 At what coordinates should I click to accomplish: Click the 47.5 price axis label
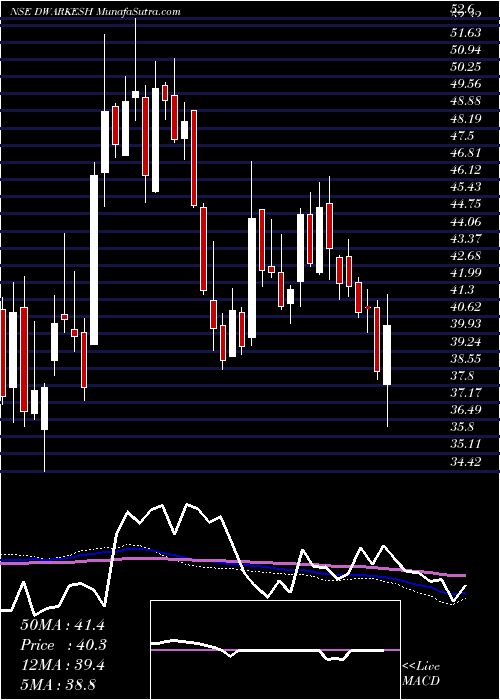(462, 136)
